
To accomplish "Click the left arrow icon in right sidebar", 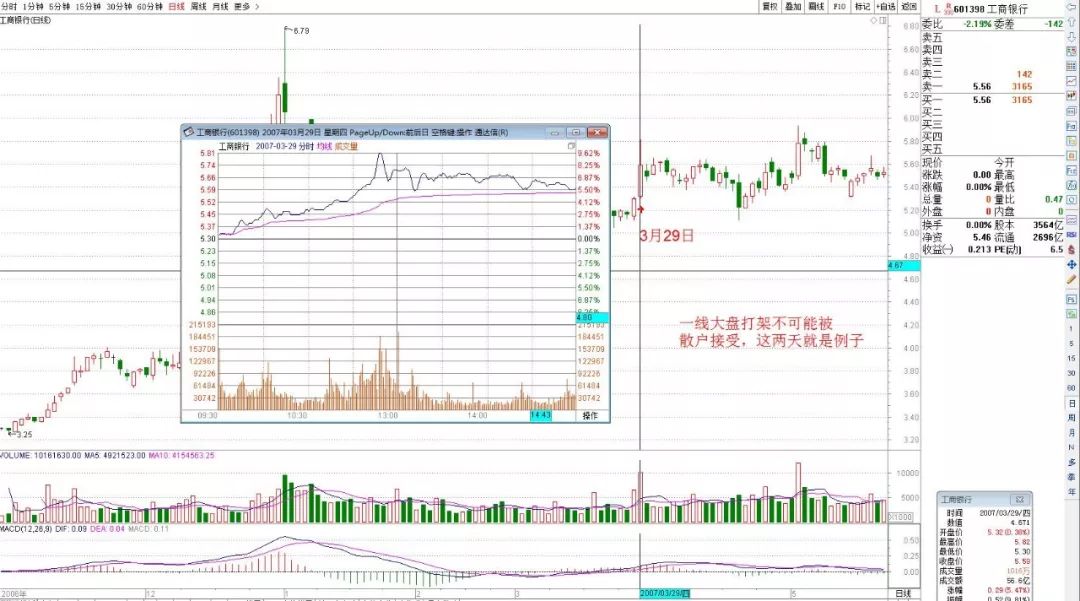I will 1072,8.
